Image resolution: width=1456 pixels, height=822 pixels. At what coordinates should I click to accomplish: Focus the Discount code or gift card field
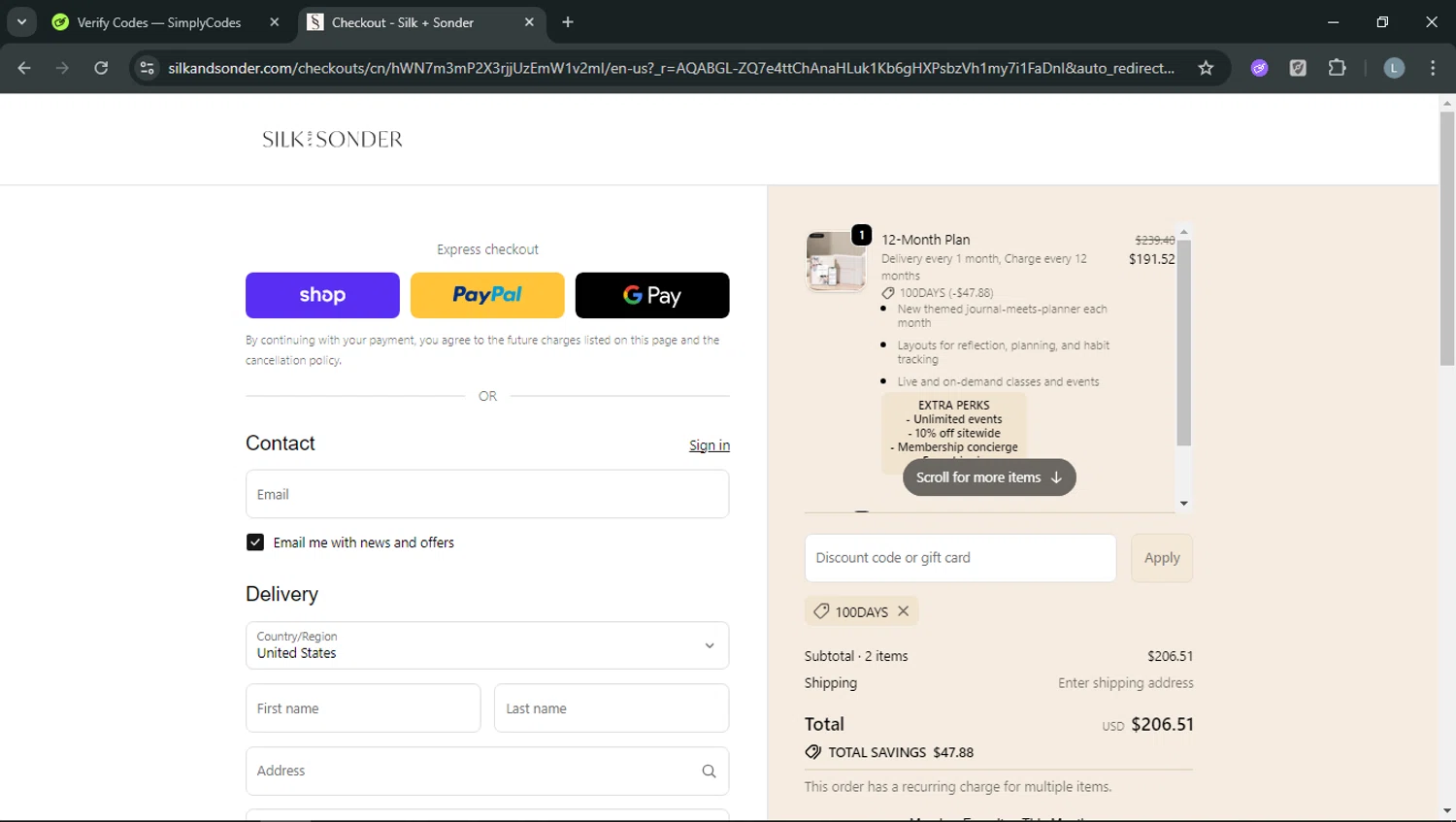pyautogui.click(x=960, y=558)
